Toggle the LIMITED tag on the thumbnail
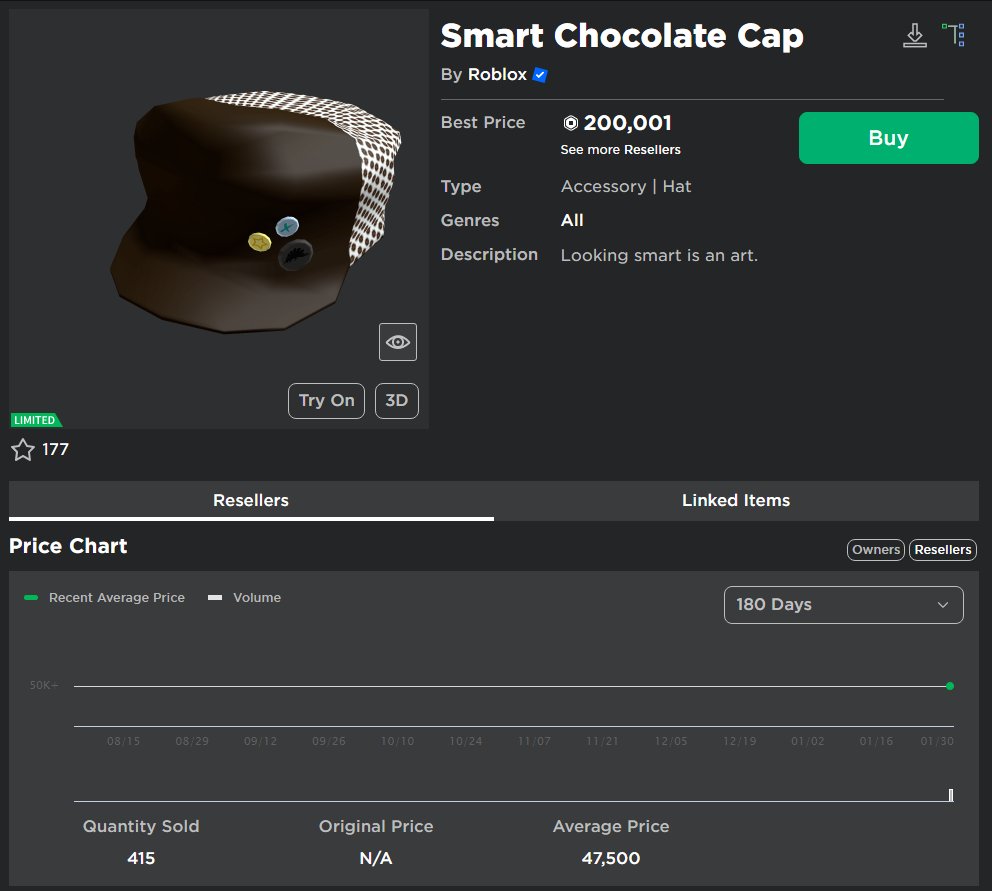This screenshot has width=992, height=891. (x=36, y=419)
